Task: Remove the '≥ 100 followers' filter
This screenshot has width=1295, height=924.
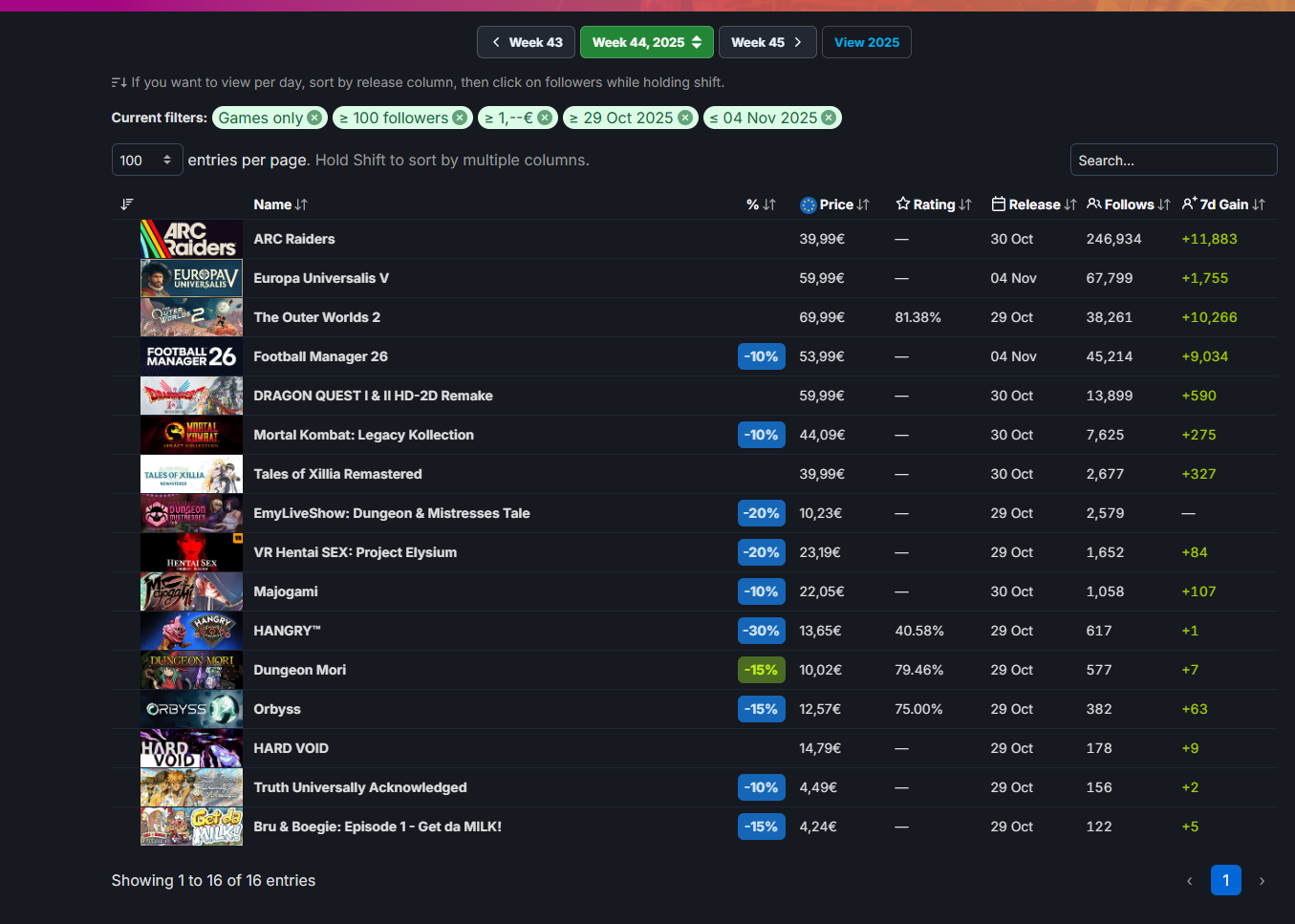Action: (x=460, y=118)
